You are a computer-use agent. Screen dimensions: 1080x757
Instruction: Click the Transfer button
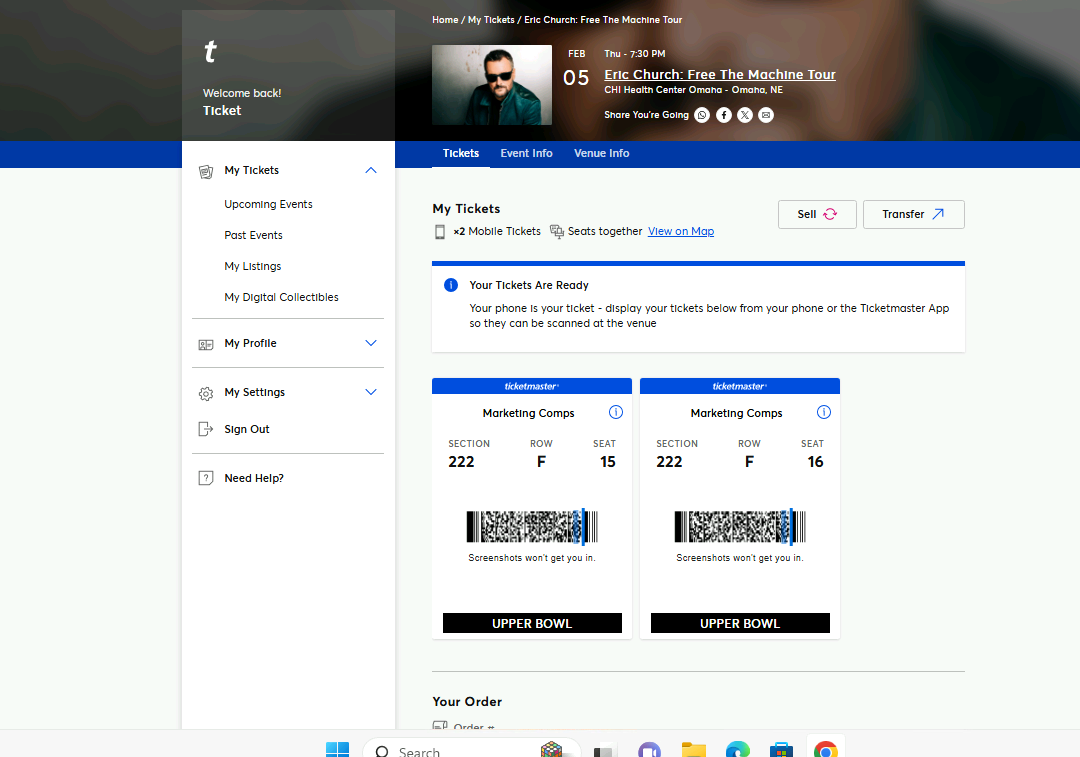click(x=913, y=214)
